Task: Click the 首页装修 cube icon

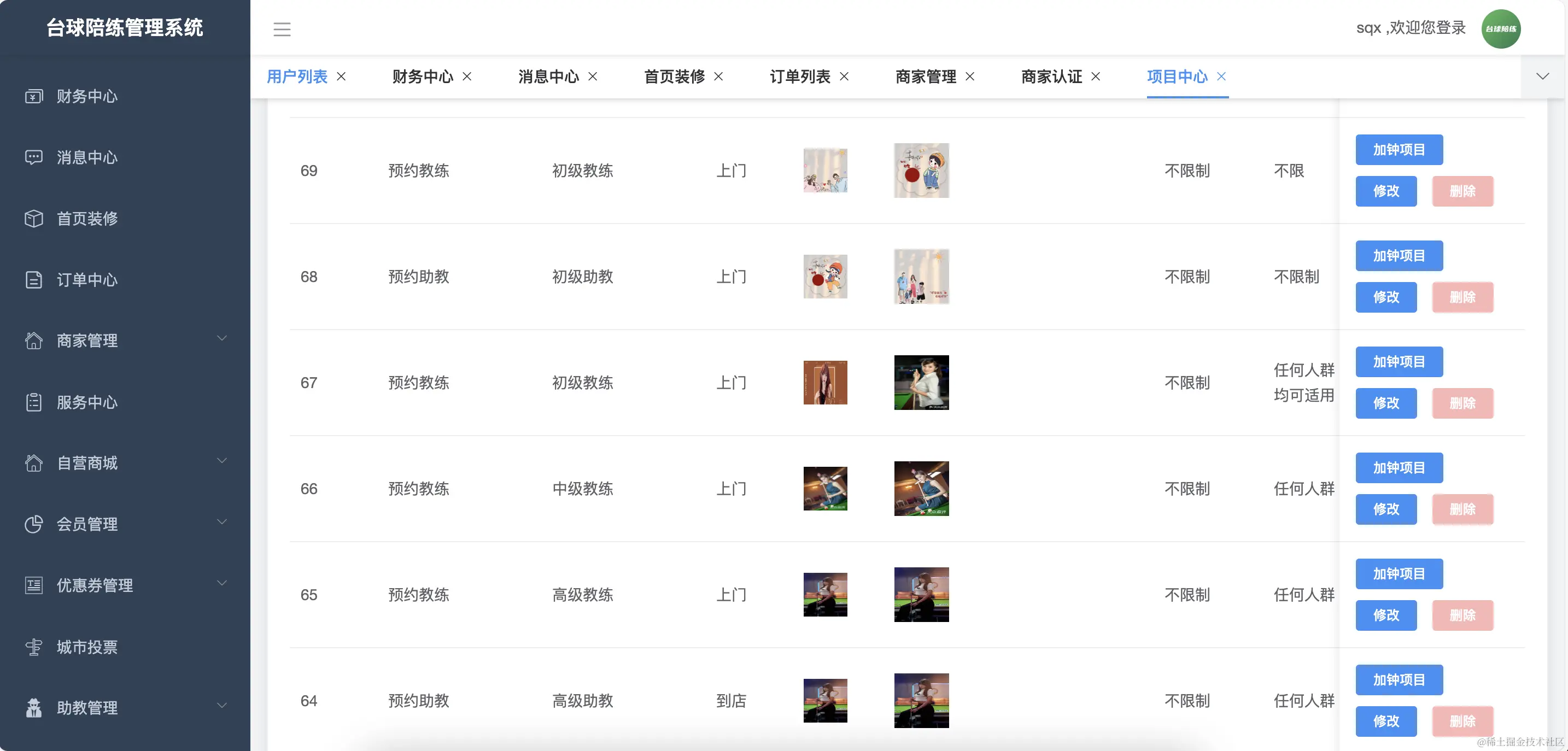Action: (33, 219)
